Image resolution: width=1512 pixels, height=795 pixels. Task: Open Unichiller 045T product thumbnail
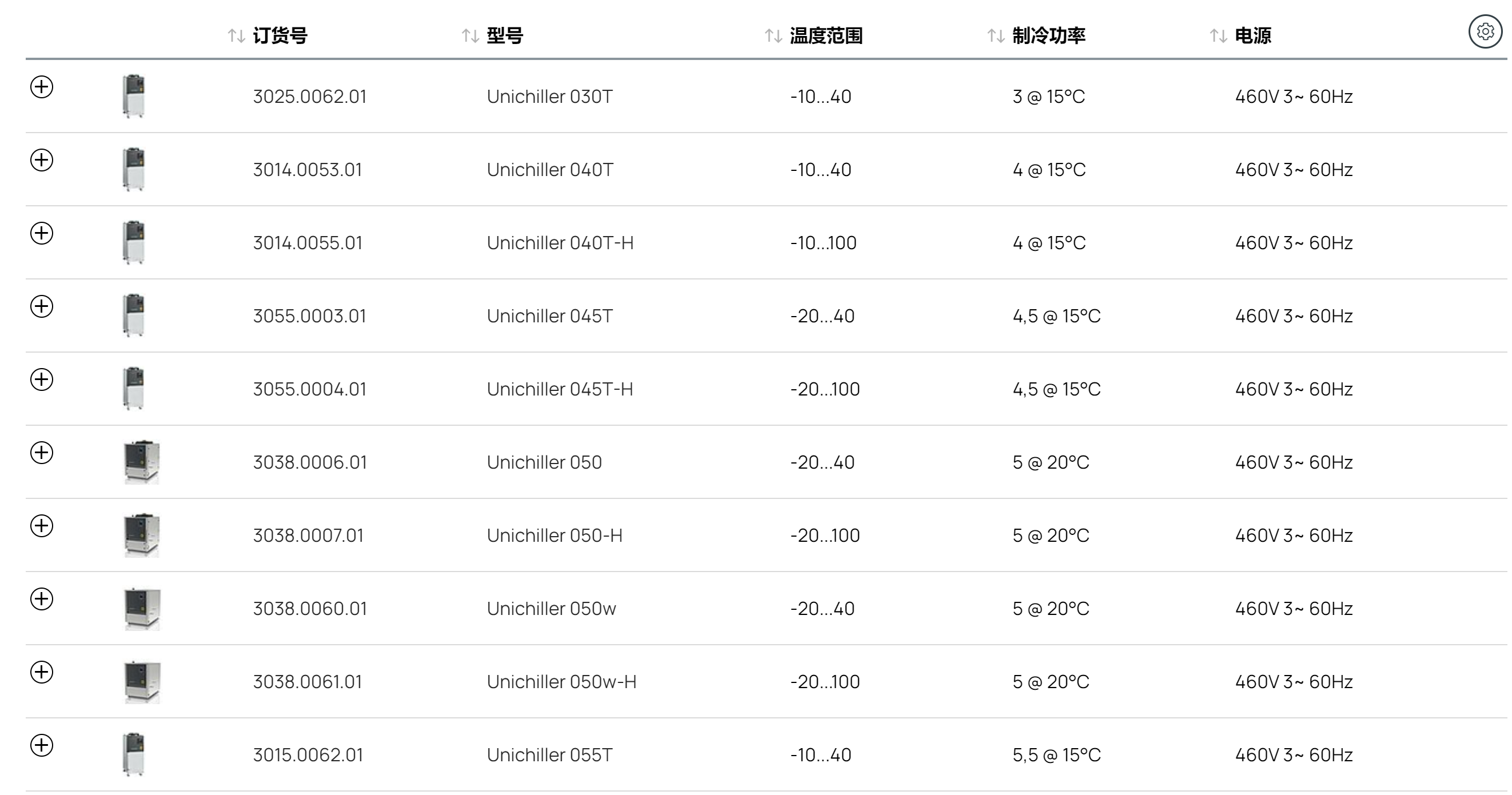(x=134, y=315)
